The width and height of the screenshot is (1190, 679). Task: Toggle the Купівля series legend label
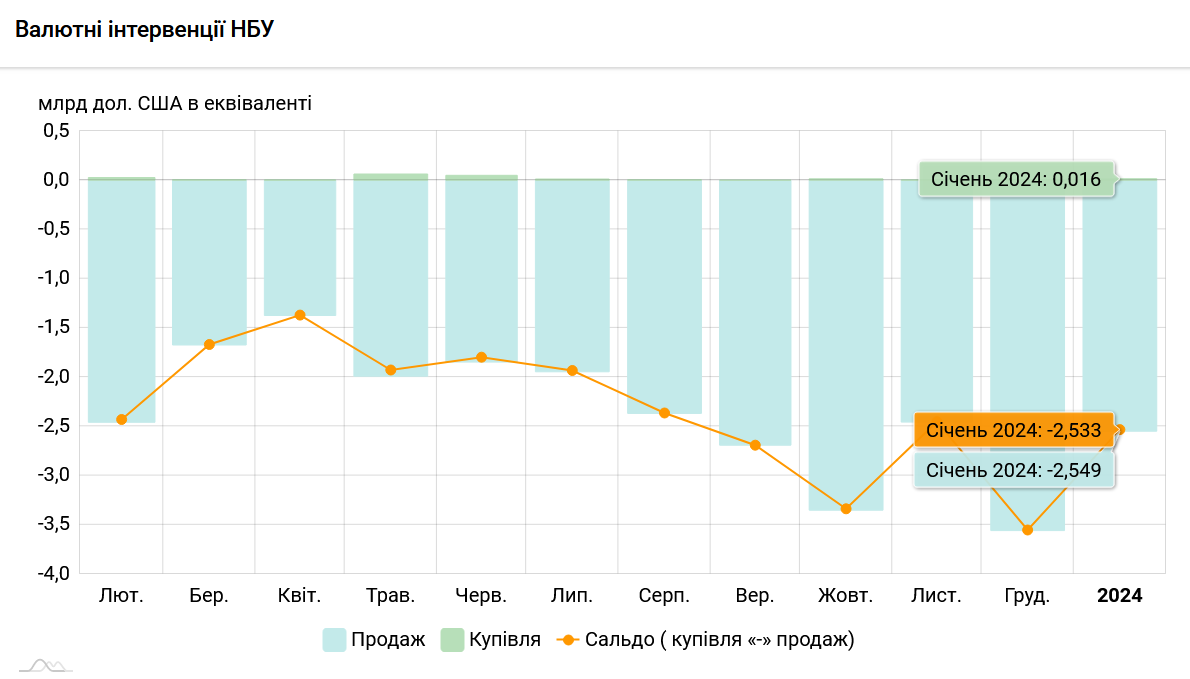tap(505, 640)
